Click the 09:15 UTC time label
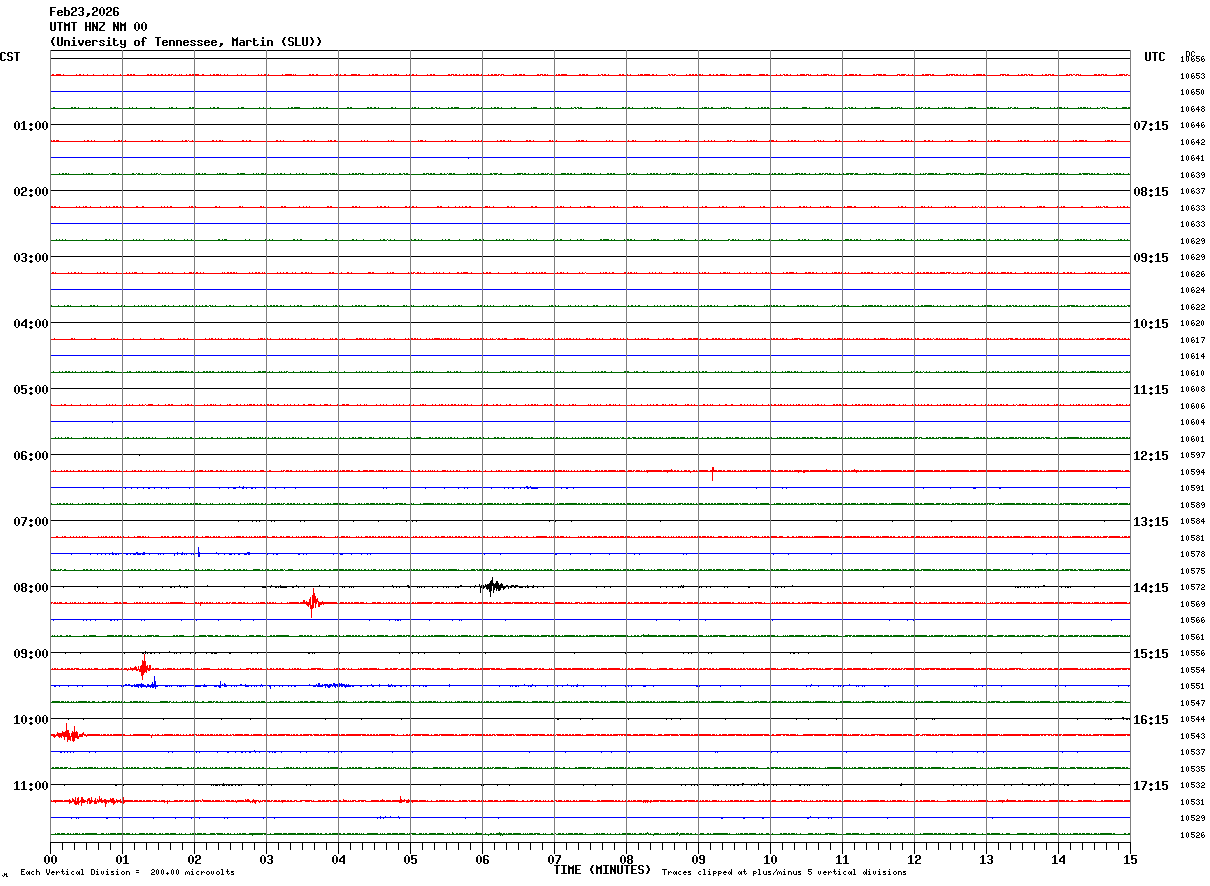This screenshot has height=886, width=1210. tap(1151, 258)
